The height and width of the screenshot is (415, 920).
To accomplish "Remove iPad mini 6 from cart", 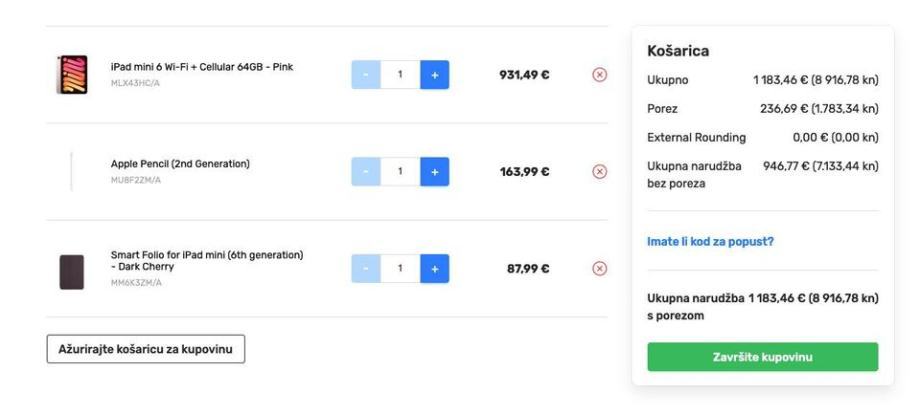I will (x=600, y=75).
